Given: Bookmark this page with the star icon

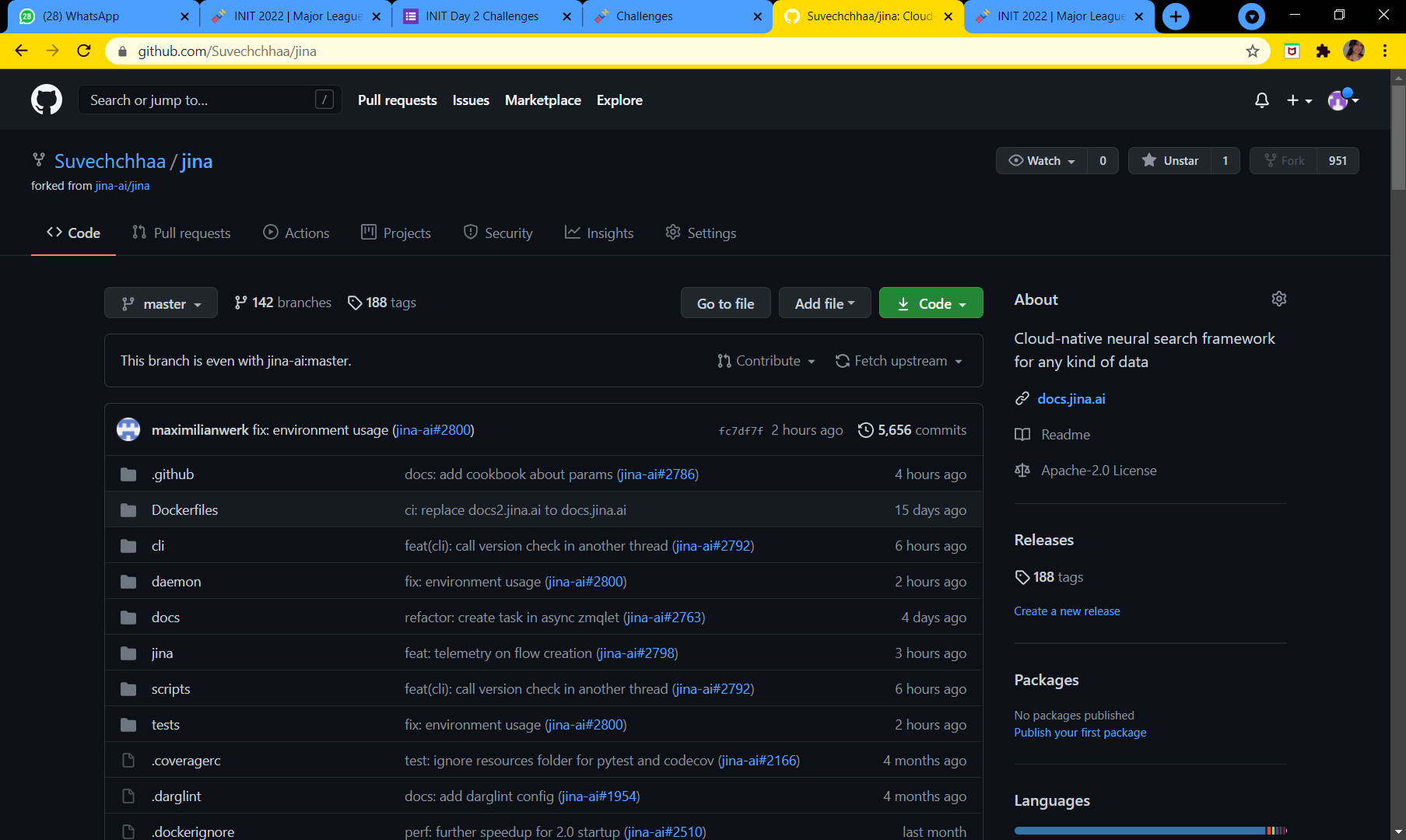Looking at the screenshot, I should 1253,51.
